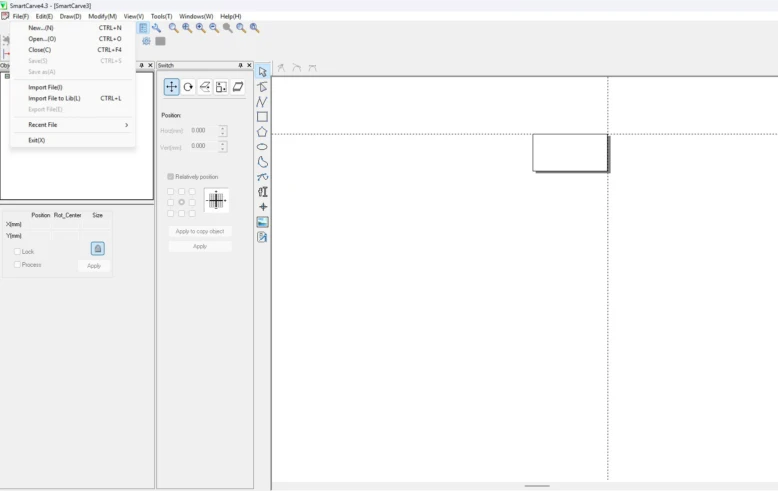Click Apply next to the Process checkbox

click(x=94, y=266)
